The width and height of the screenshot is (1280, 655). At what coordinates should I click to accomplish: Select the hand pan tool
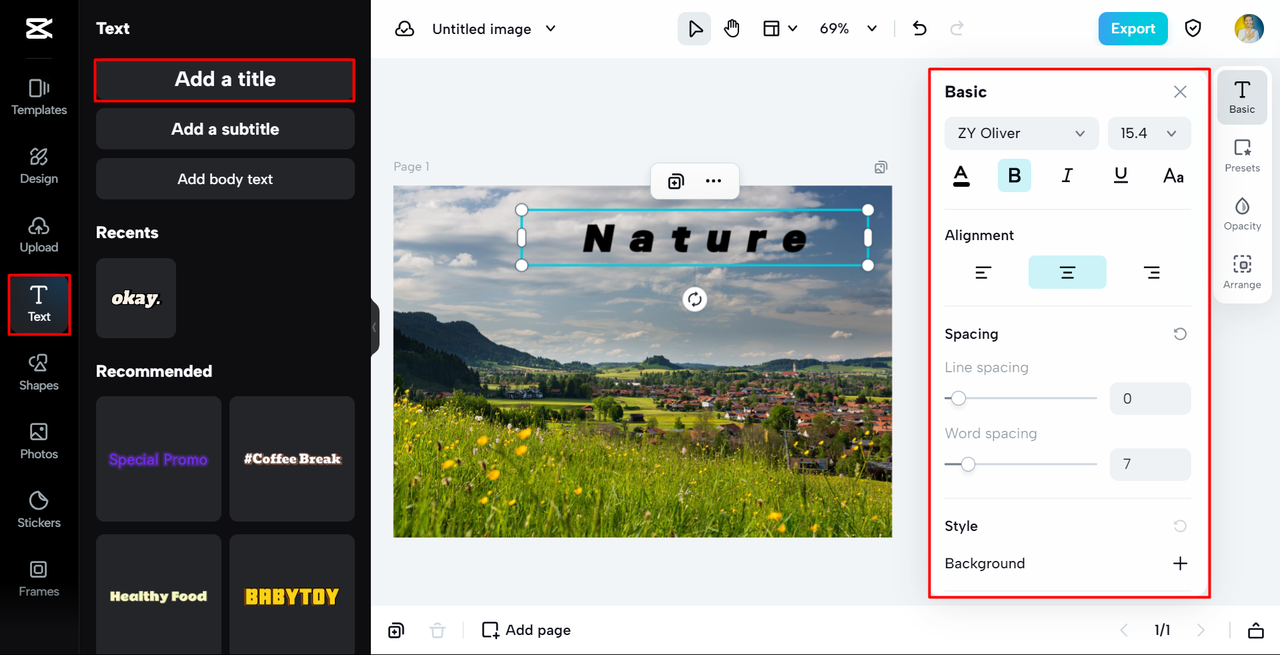(732, 29)
